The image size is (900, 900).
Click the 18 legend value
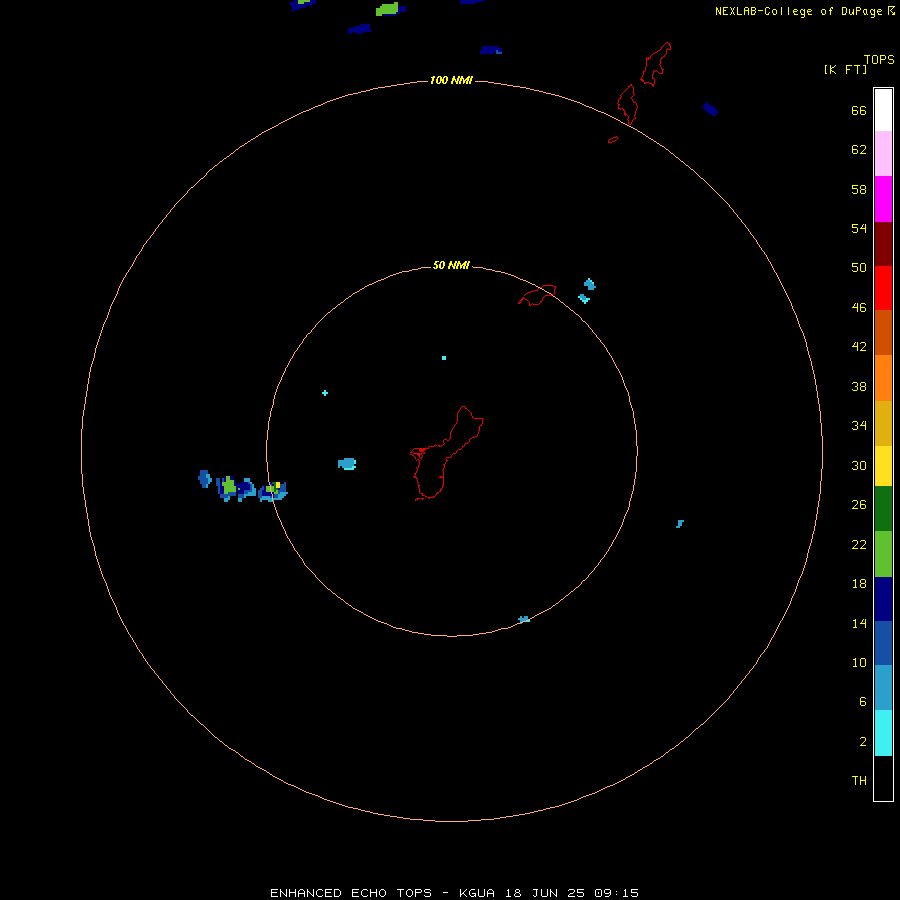[859, 584]
